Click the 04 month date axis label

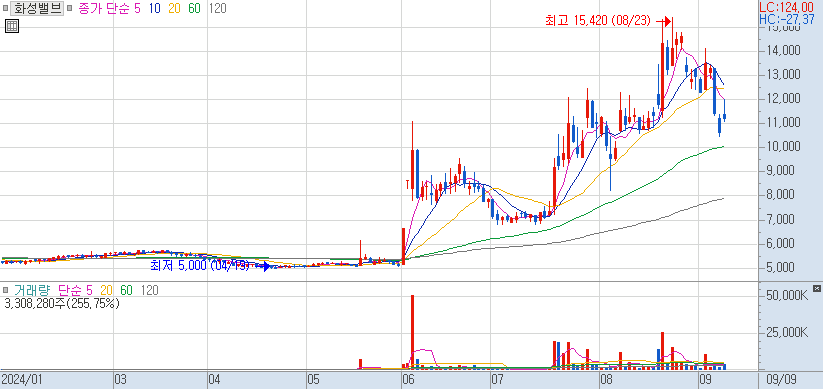click(215, 380)
